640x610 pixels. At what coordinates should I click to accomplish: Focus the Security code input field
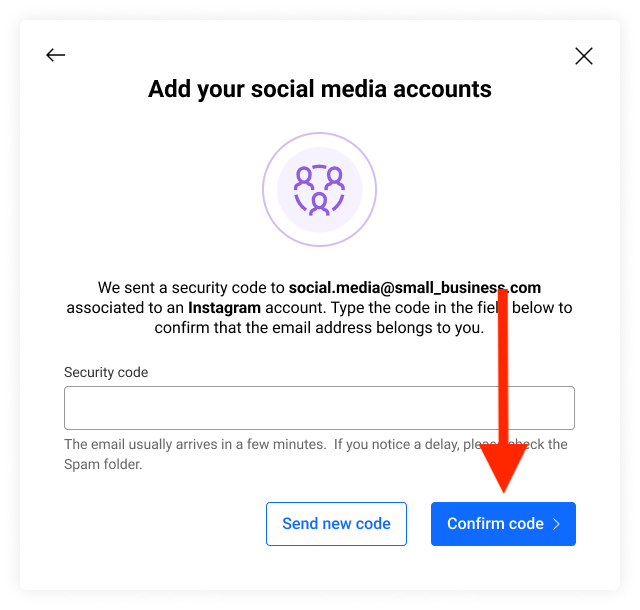(x=319, y=408)
